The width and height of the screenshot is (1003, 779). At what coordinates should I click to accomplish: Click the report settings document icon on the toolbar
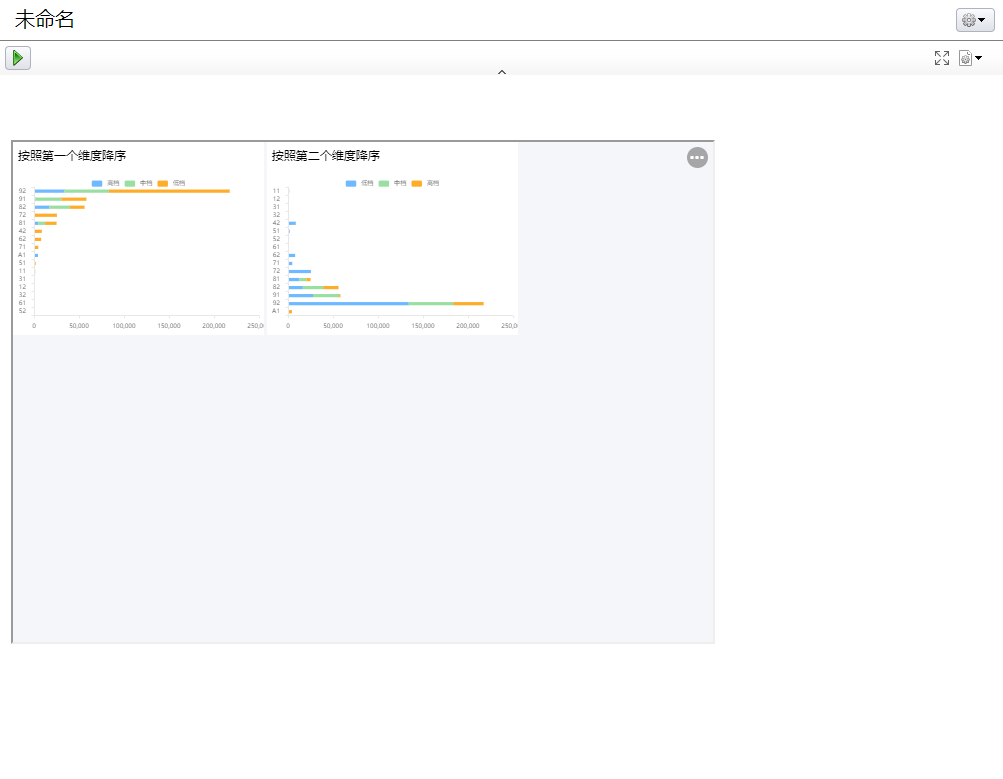tap(964, 57)
